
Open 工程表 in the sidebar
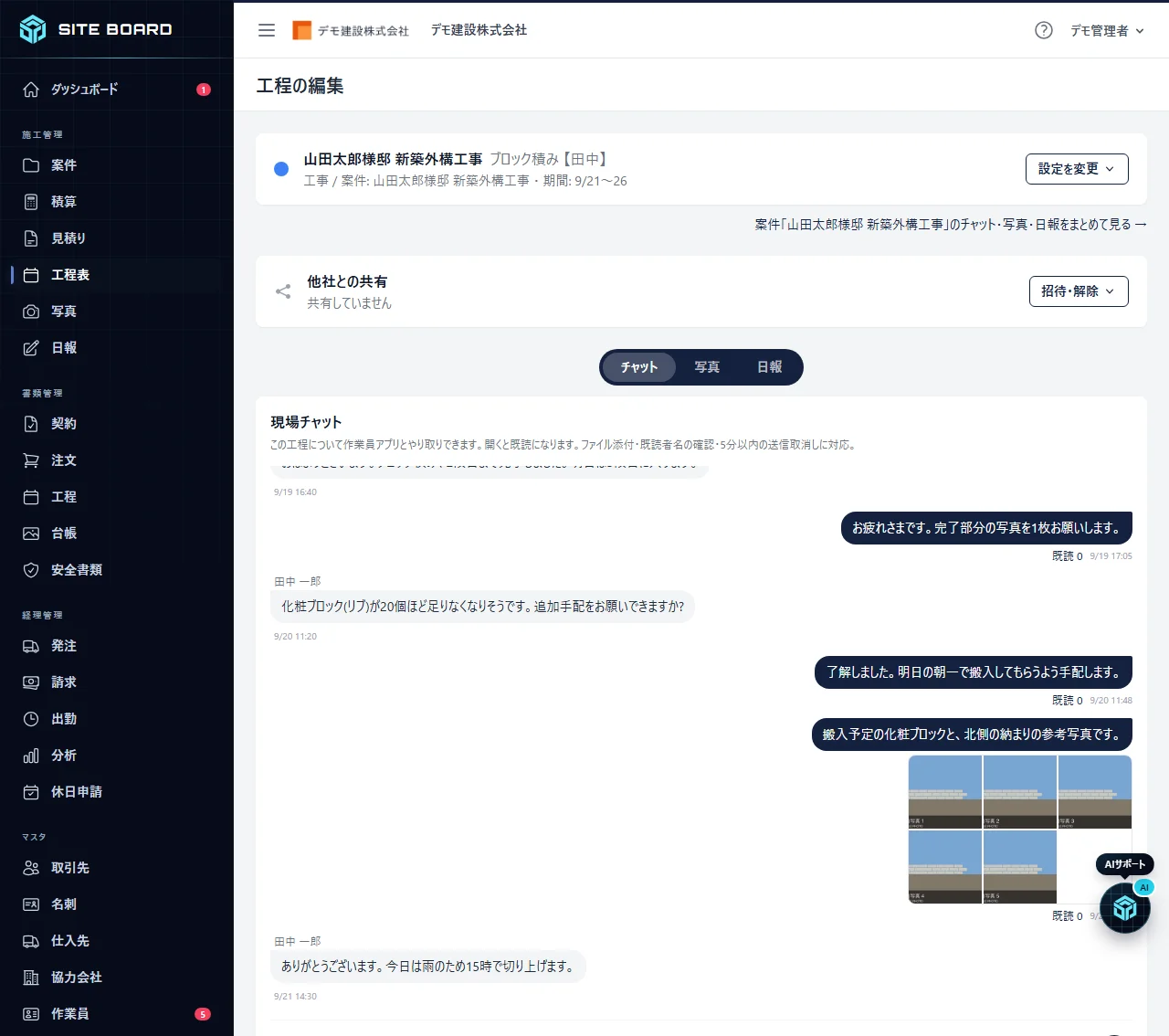(117, 275)
